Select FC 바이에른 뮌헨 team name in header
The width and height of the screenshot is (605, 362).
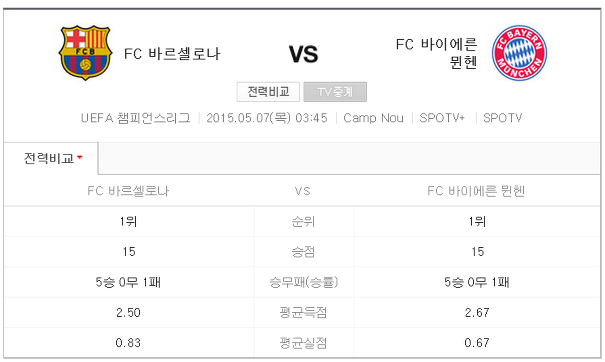click(437, 53)
